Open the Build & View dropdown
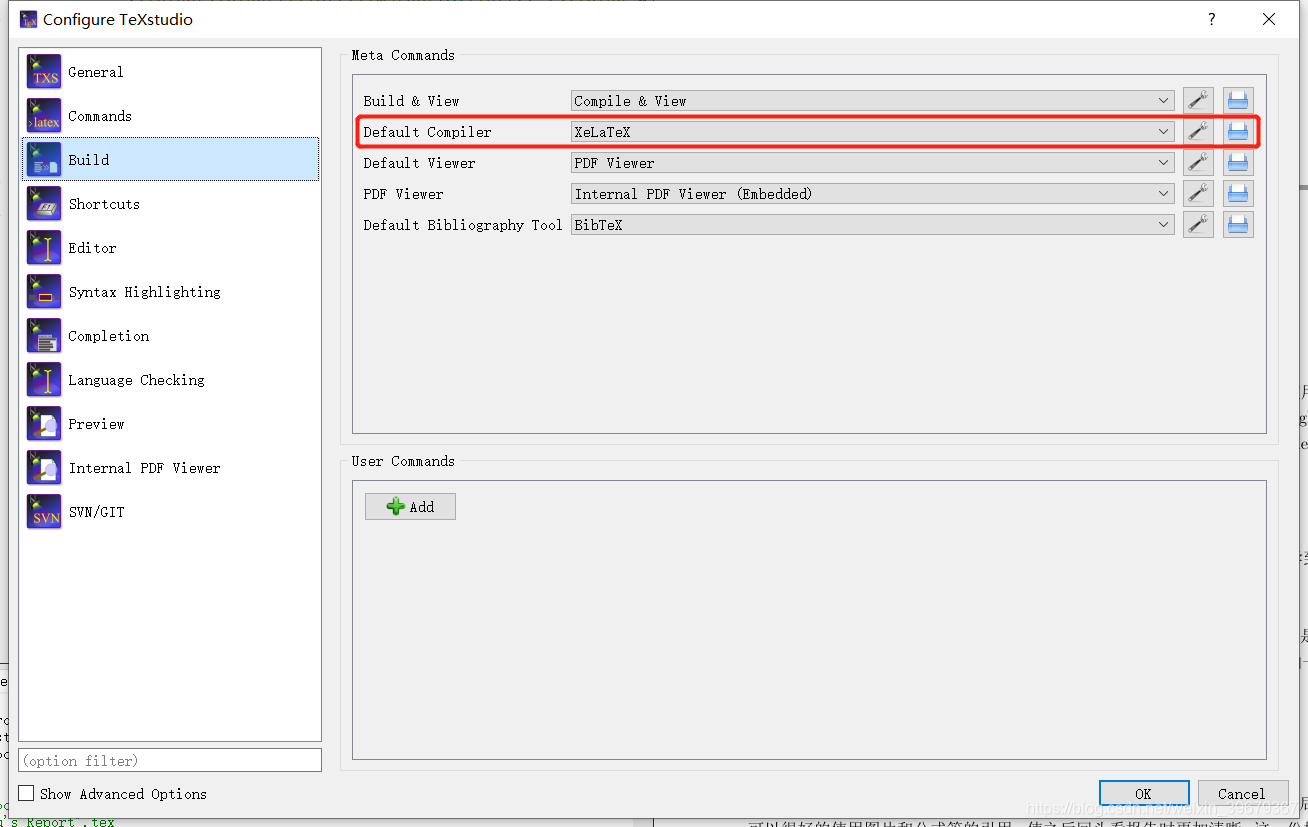 coord(873,101)
